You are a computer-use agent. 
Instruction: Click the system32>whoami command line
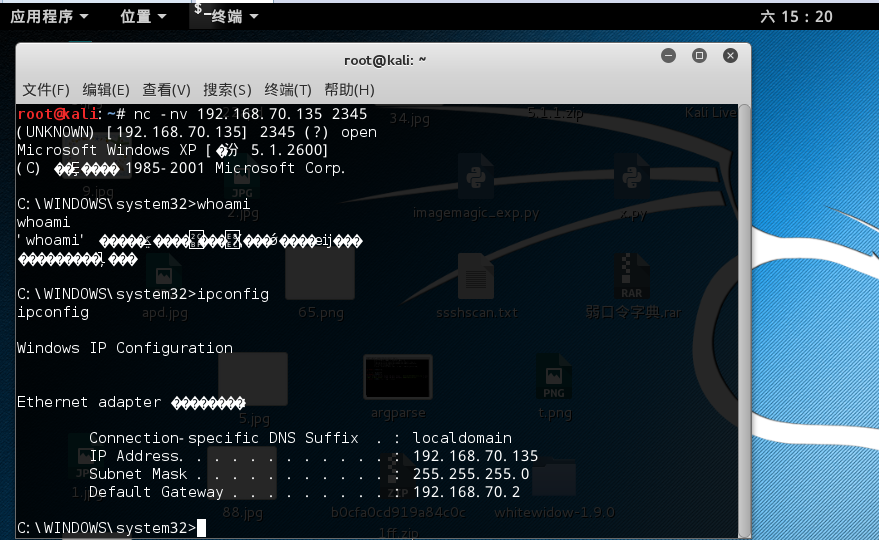click(133, 204)
